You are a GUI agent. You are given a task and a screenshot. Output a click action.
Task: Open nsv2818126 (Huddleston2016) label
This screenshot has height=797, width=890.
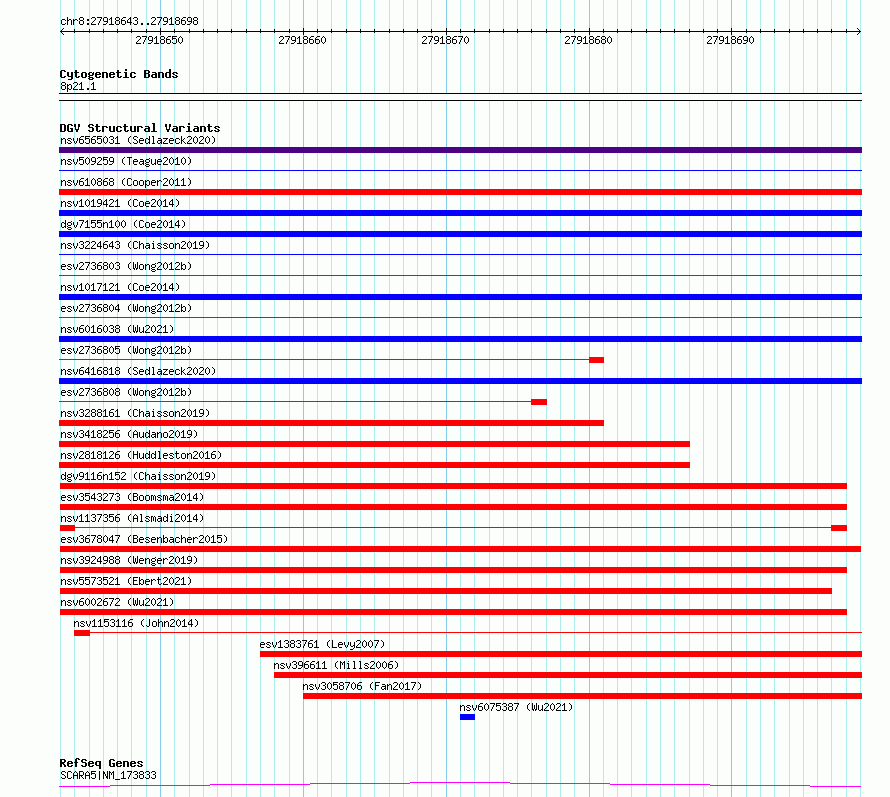tap(141, 455)
